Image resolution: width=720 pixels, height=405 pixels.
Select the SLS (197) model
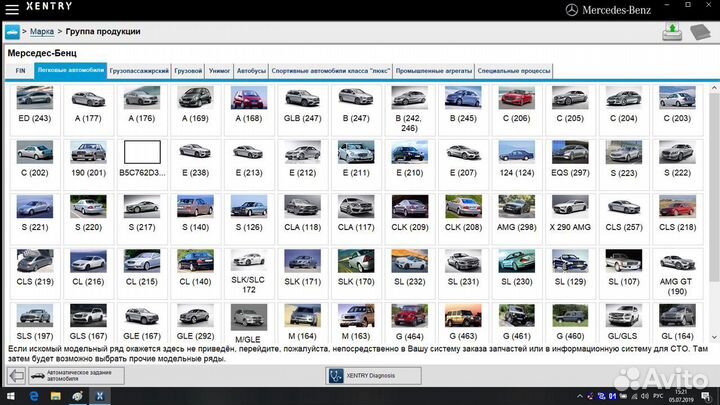click(x=35, y=323)
